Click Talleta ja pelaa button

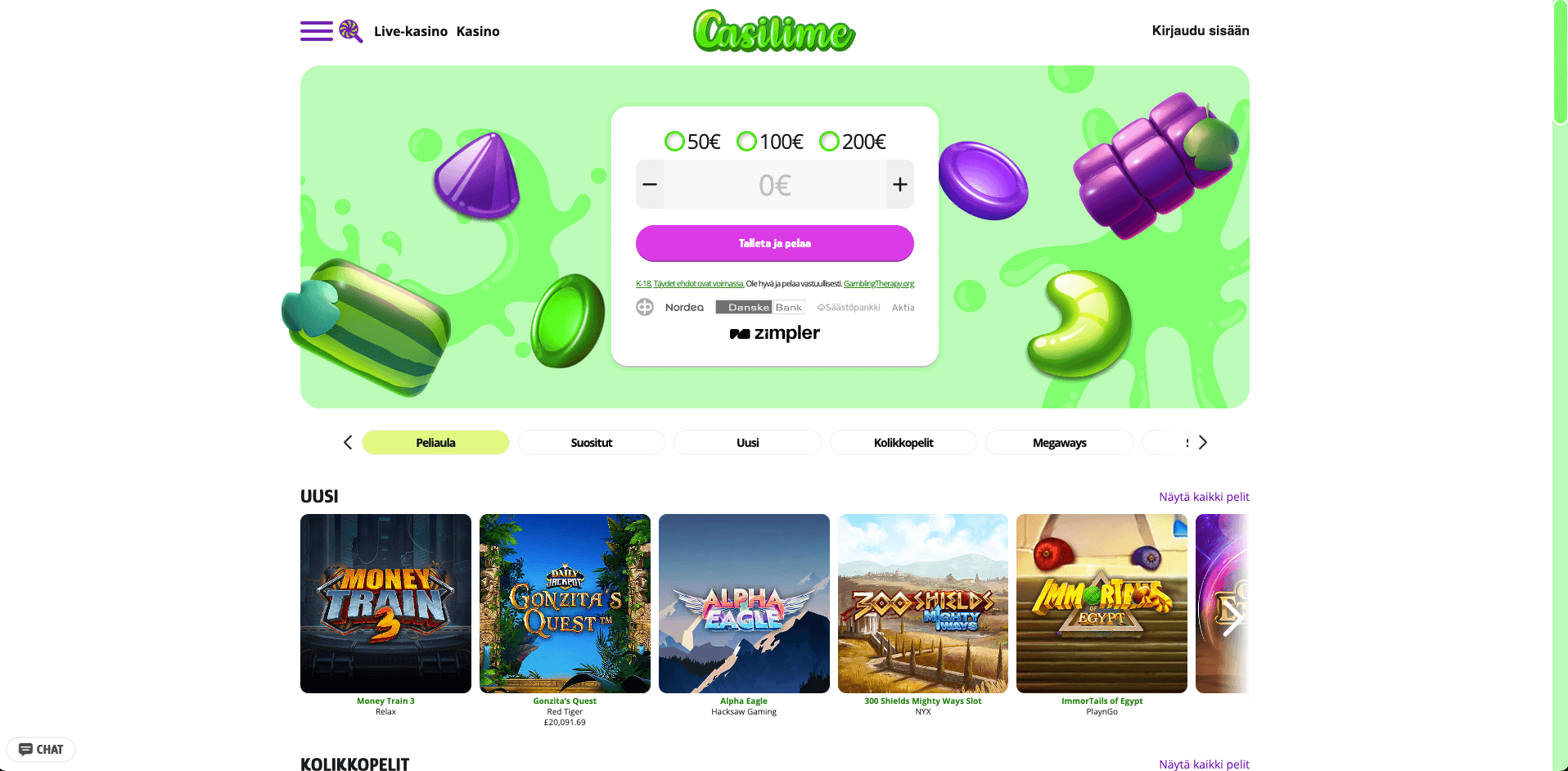(x=775, y=243)
